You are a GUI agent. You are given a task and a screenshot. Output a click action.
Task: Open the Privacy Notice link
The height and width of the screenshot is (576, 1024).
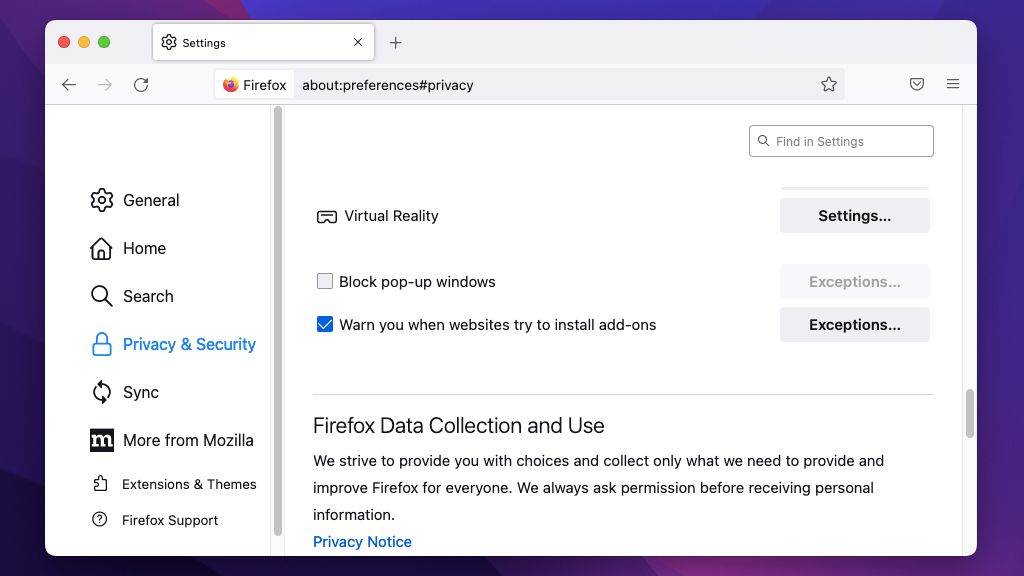coord(362,541)
